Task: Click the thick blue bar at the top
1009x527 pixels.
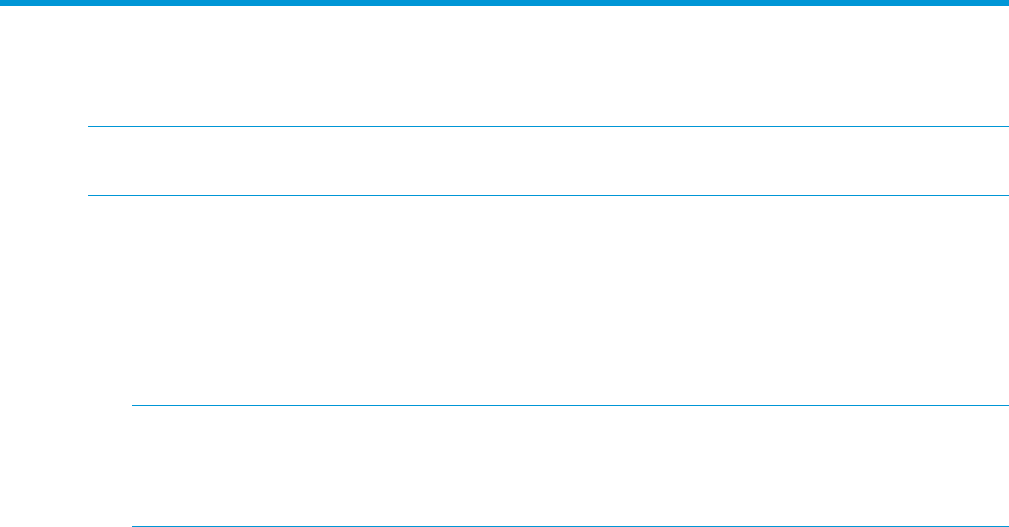Action: (x=504, y=3)
